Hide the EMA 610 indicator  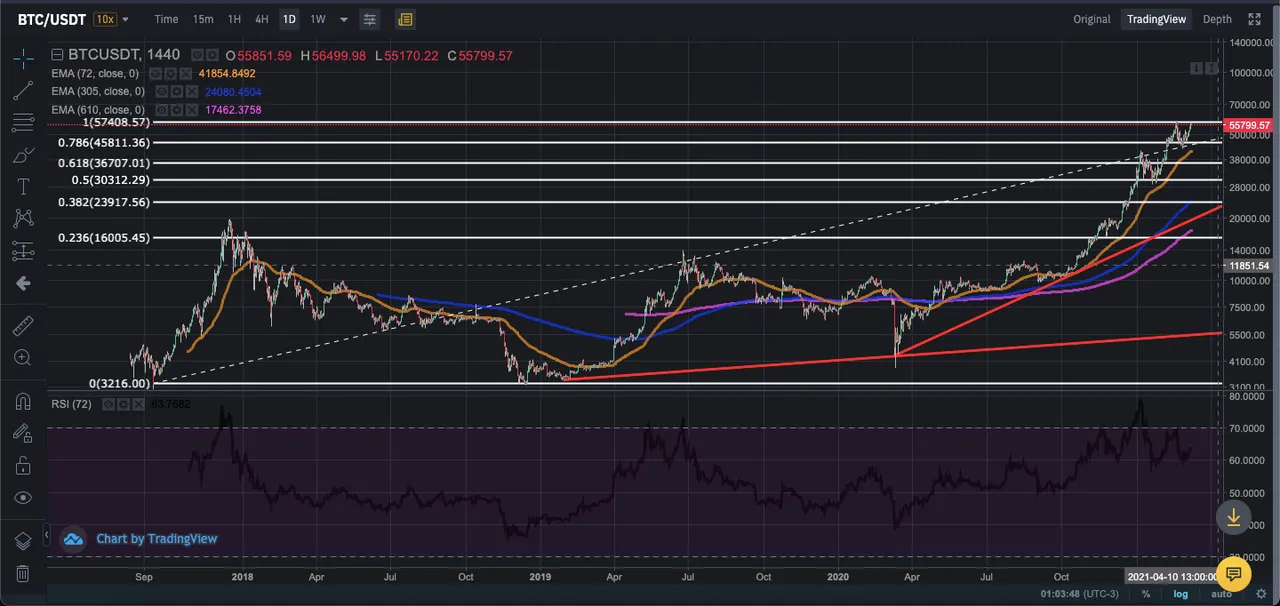[x=162, y=110]
